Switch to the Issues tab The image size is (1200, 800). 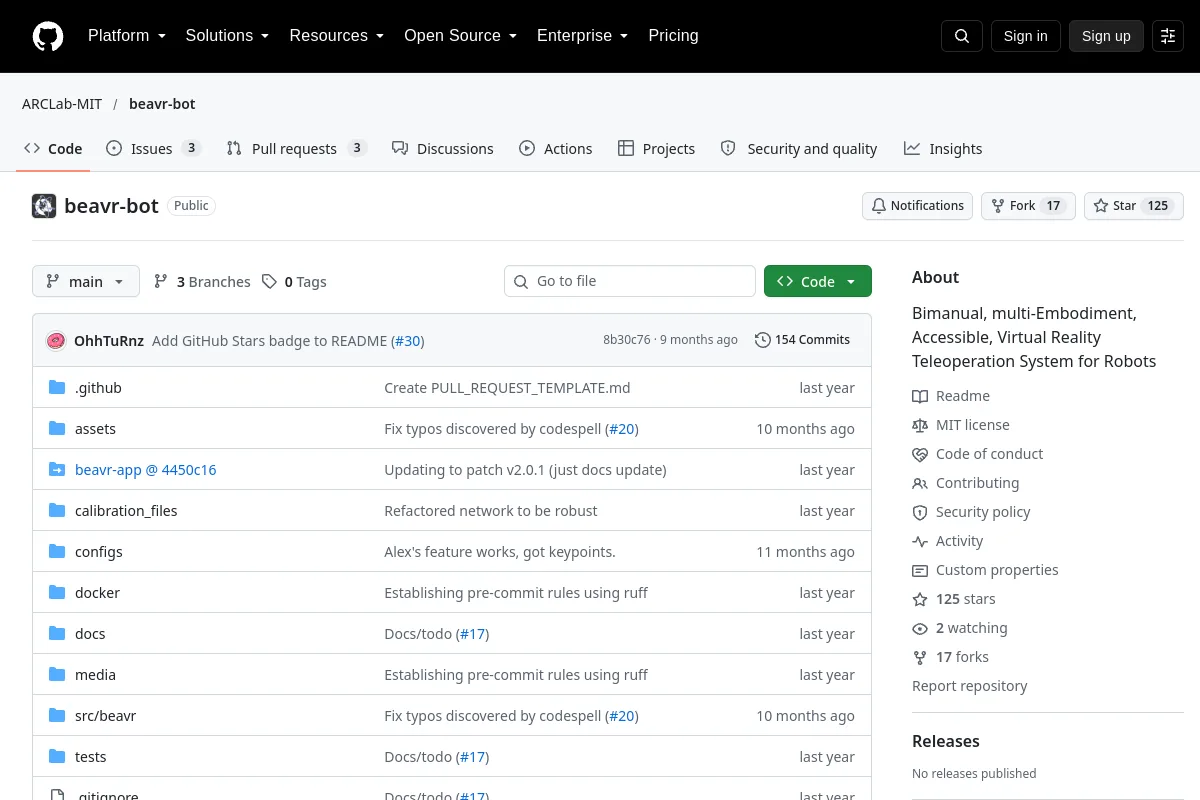[x=153, y=148]
